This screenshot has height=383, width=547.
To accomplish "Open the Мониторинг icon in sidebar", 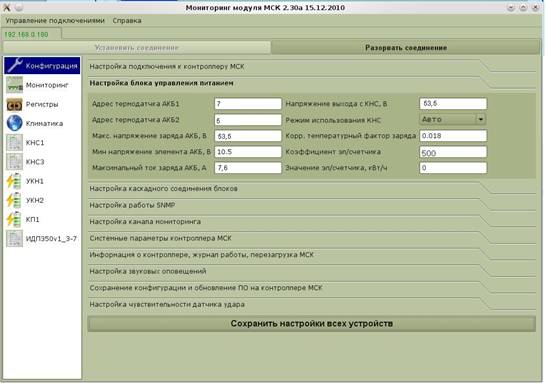I will pyautogui.click(x=15, y=85).
